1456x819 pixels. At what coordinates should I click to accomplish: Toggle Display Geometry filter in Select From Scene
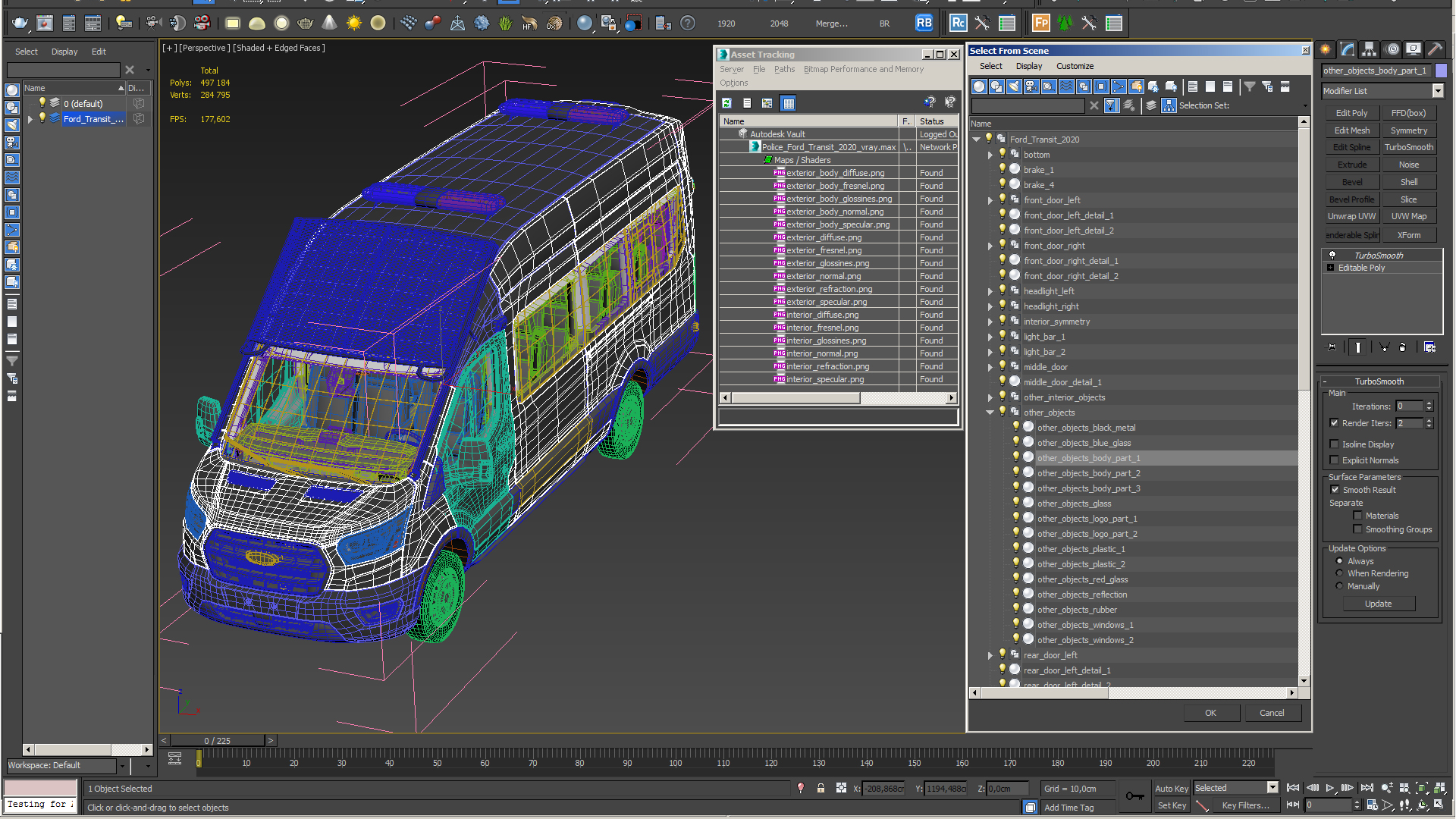coord(979,86)
